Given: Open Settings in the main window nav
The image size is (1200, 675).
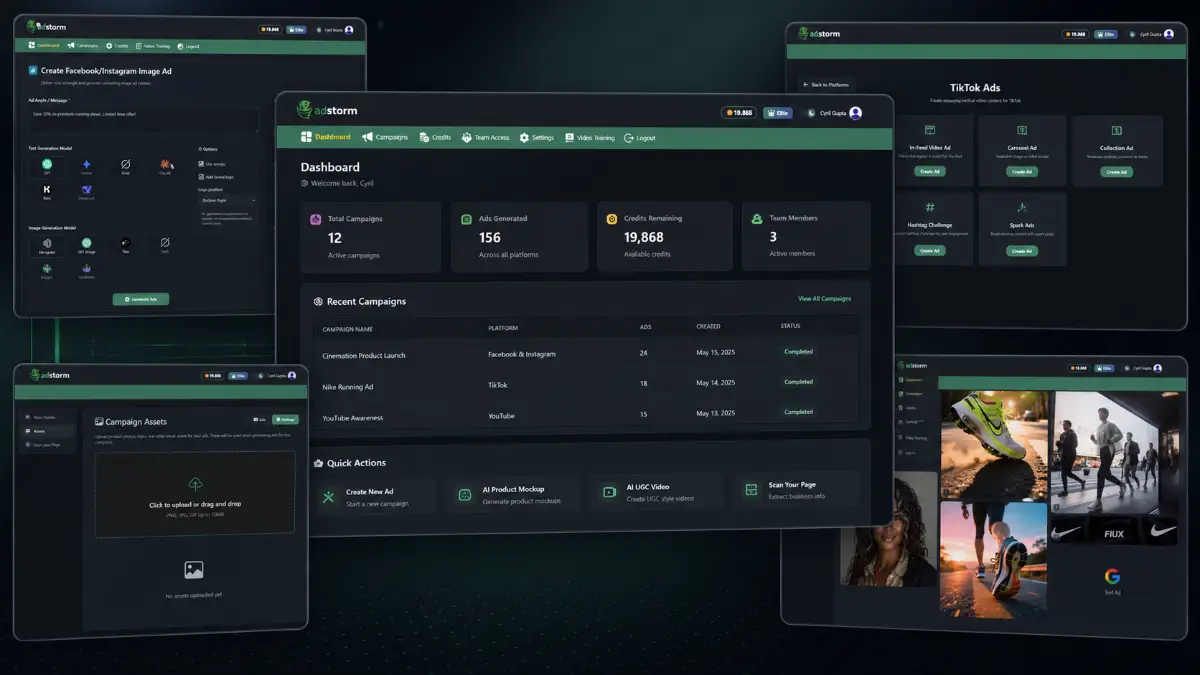Looking at the screenshot, I should tap(536, 137).
